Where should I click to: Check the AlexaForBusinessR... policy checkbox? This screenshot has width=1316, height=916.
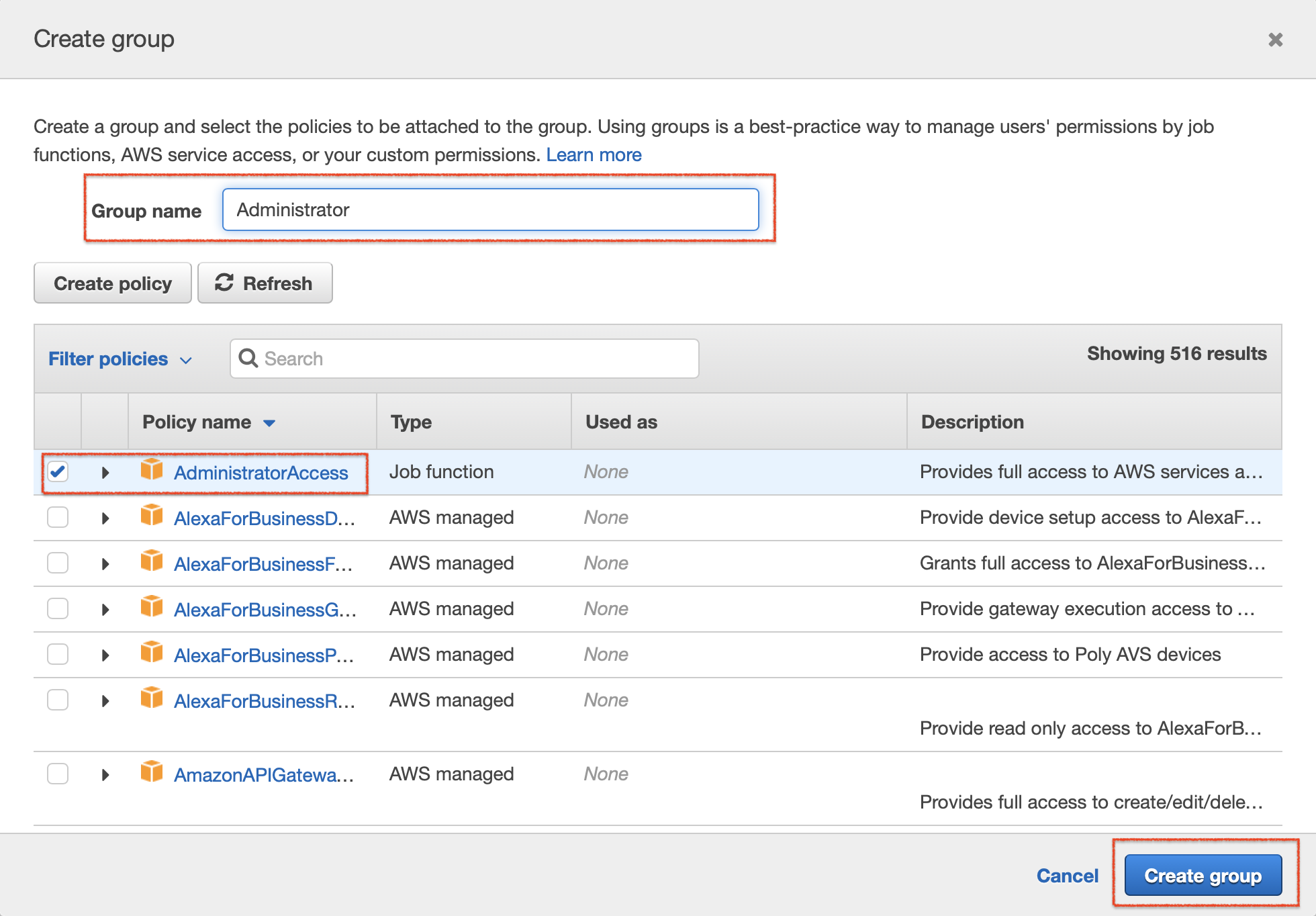click(x=58, y=700)
